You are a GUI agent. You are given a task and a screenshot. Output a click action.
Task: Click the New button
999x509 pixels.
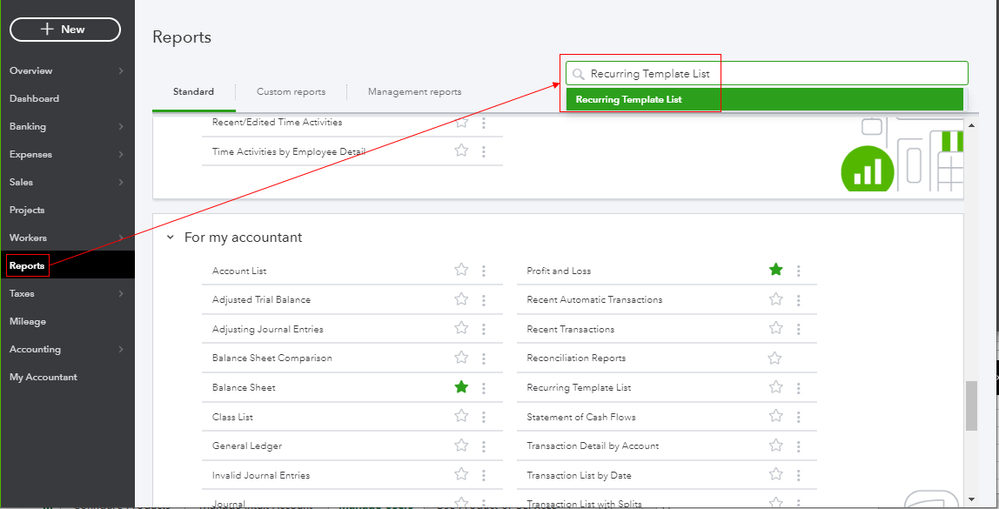65,30
